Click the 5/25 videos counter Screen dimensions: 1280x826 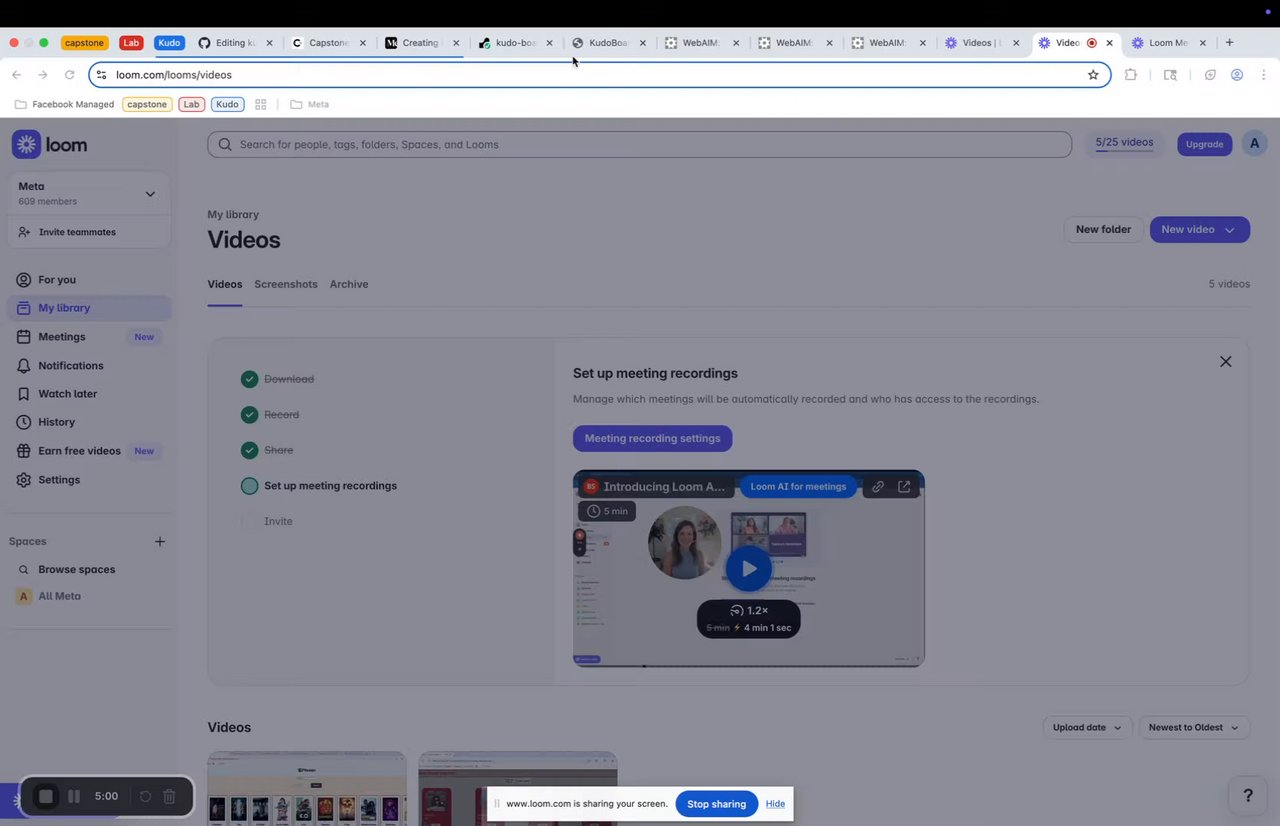[x=1124, y=143]
